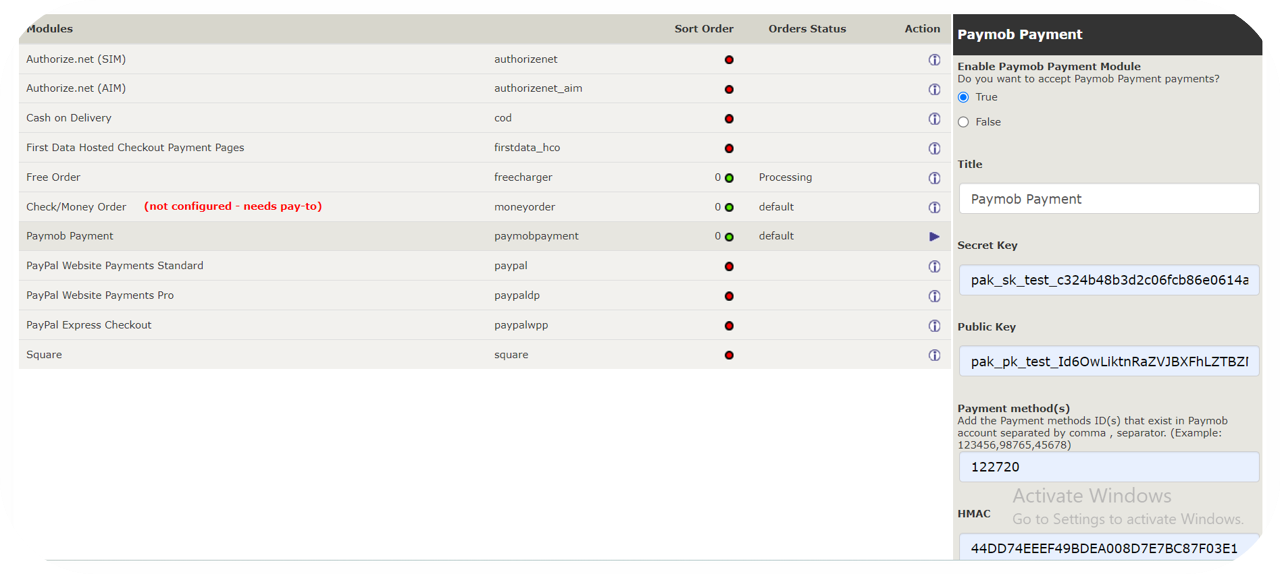The height and width of the screenshot is (574, 1280).
Task: Click the Payment method(s) ID field
Action: 1108,467
